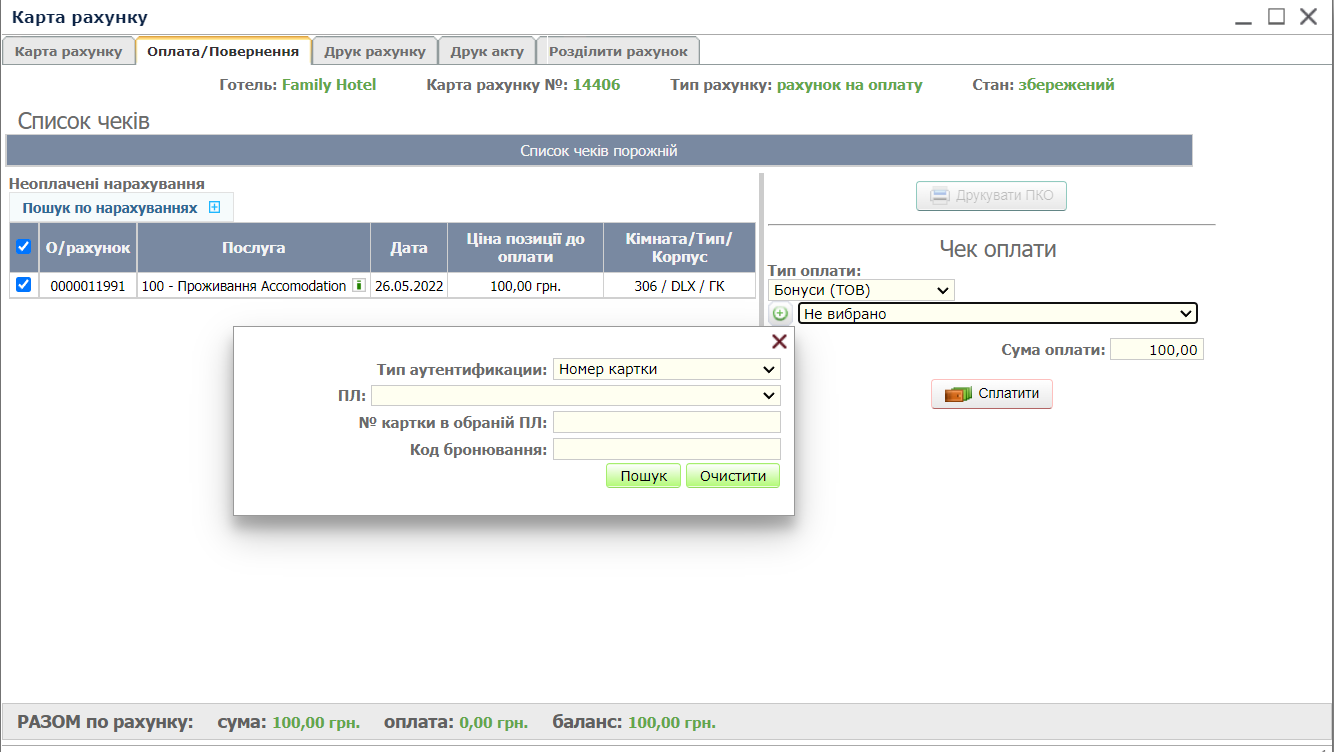Screen dimensions: 1334x752
Task: Click the money icon on Сплатити button
Action: pos(958,394)
